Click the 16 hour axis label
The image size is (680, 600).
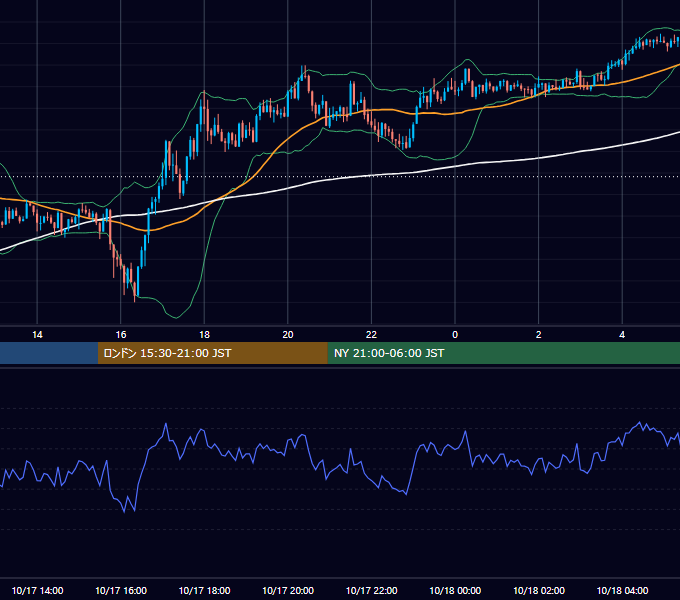(x=121, y=335)
